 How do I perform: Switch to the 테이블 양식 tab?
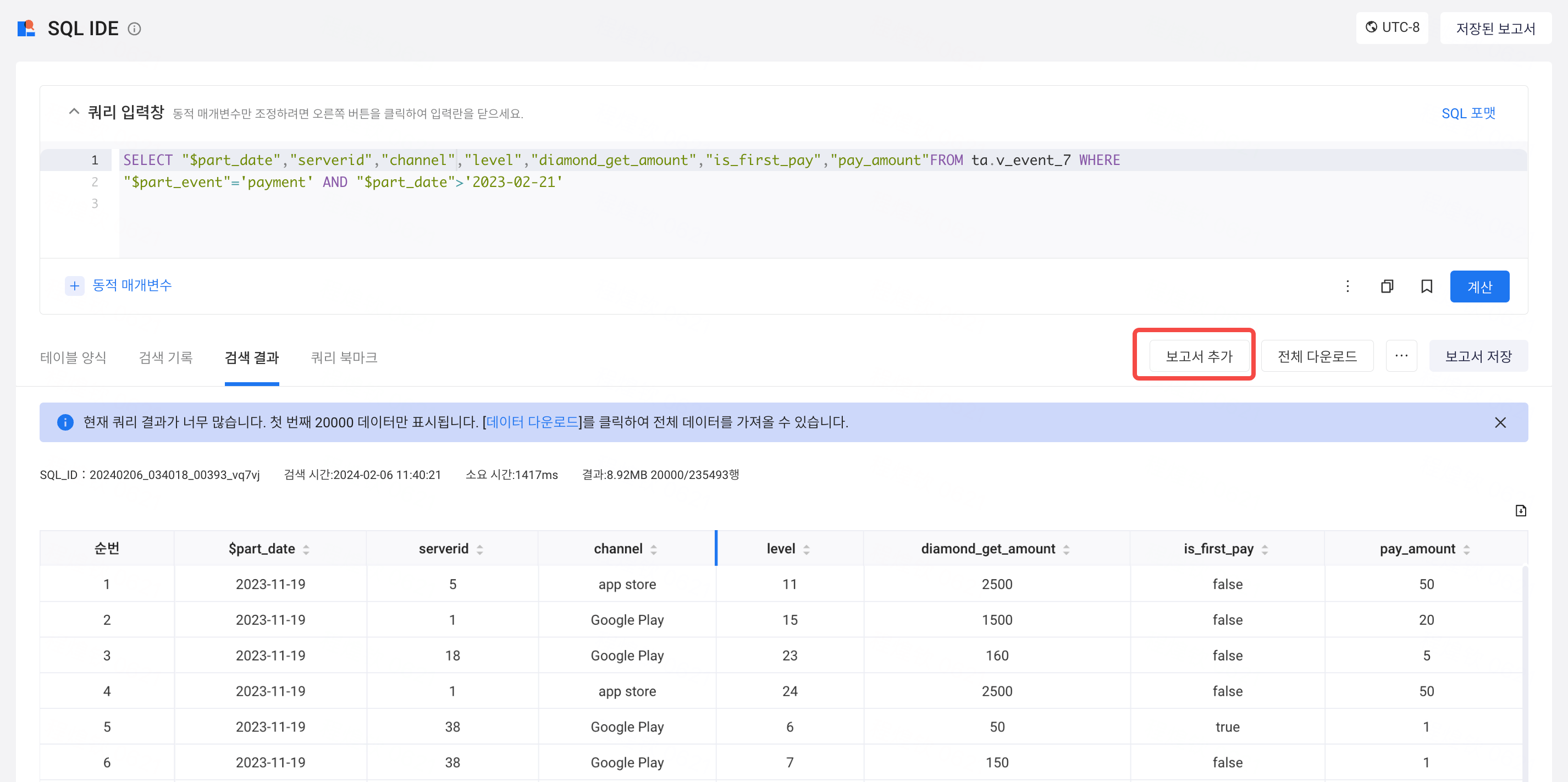coord(73,357)
